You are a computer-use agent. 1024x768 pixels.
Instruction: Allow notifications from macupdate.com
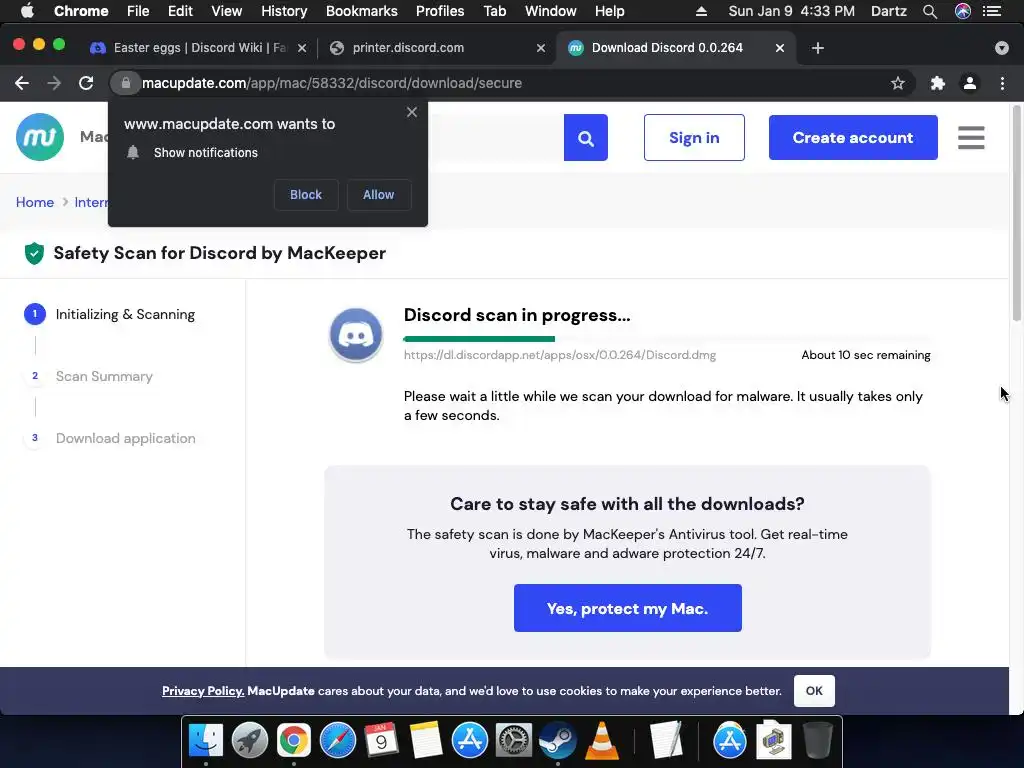(x=379, y=195)
